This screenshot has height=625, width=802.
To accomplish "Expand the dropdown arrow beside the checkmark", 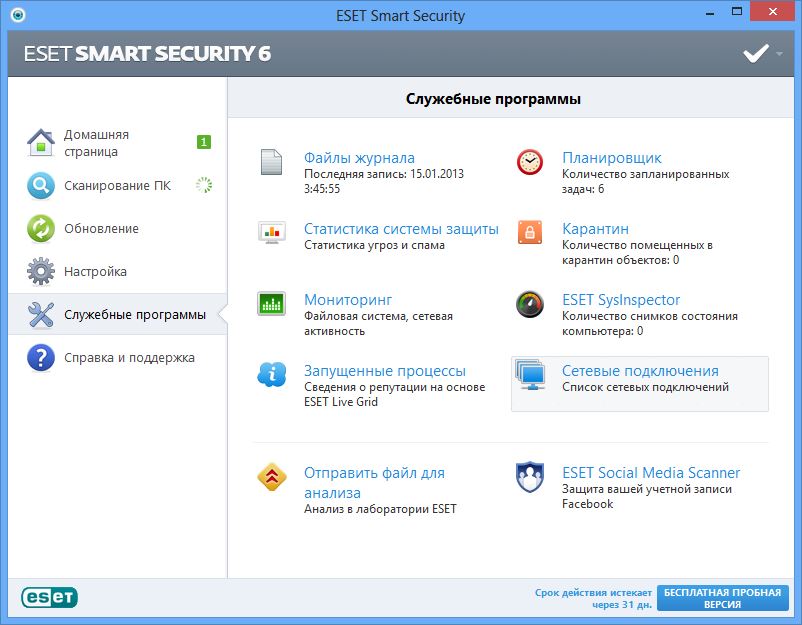I will click(x=779, y=53).
